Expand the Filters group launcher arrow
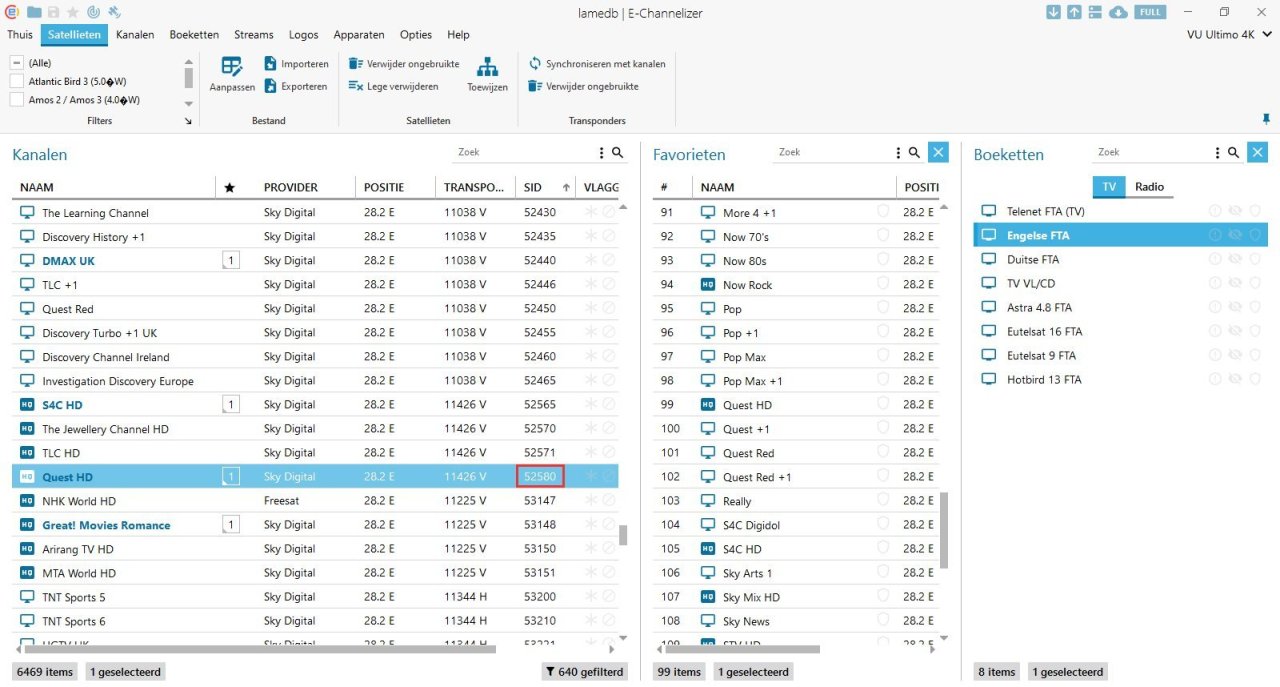 (x=188, y=121)
